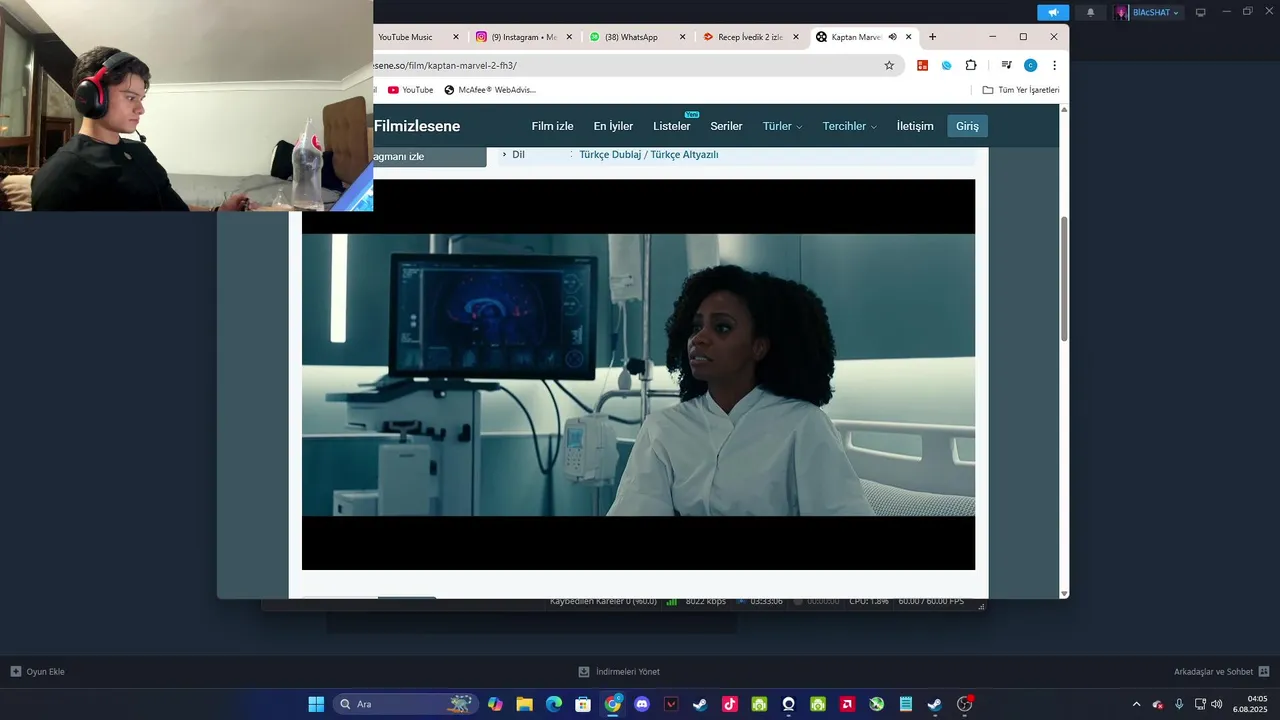Click the Türkçe Dublaj / Türkçe Altyazılı link
The height and width of the screenshot is (720, 1280).
pyautogui.click(x=649, y=155)
